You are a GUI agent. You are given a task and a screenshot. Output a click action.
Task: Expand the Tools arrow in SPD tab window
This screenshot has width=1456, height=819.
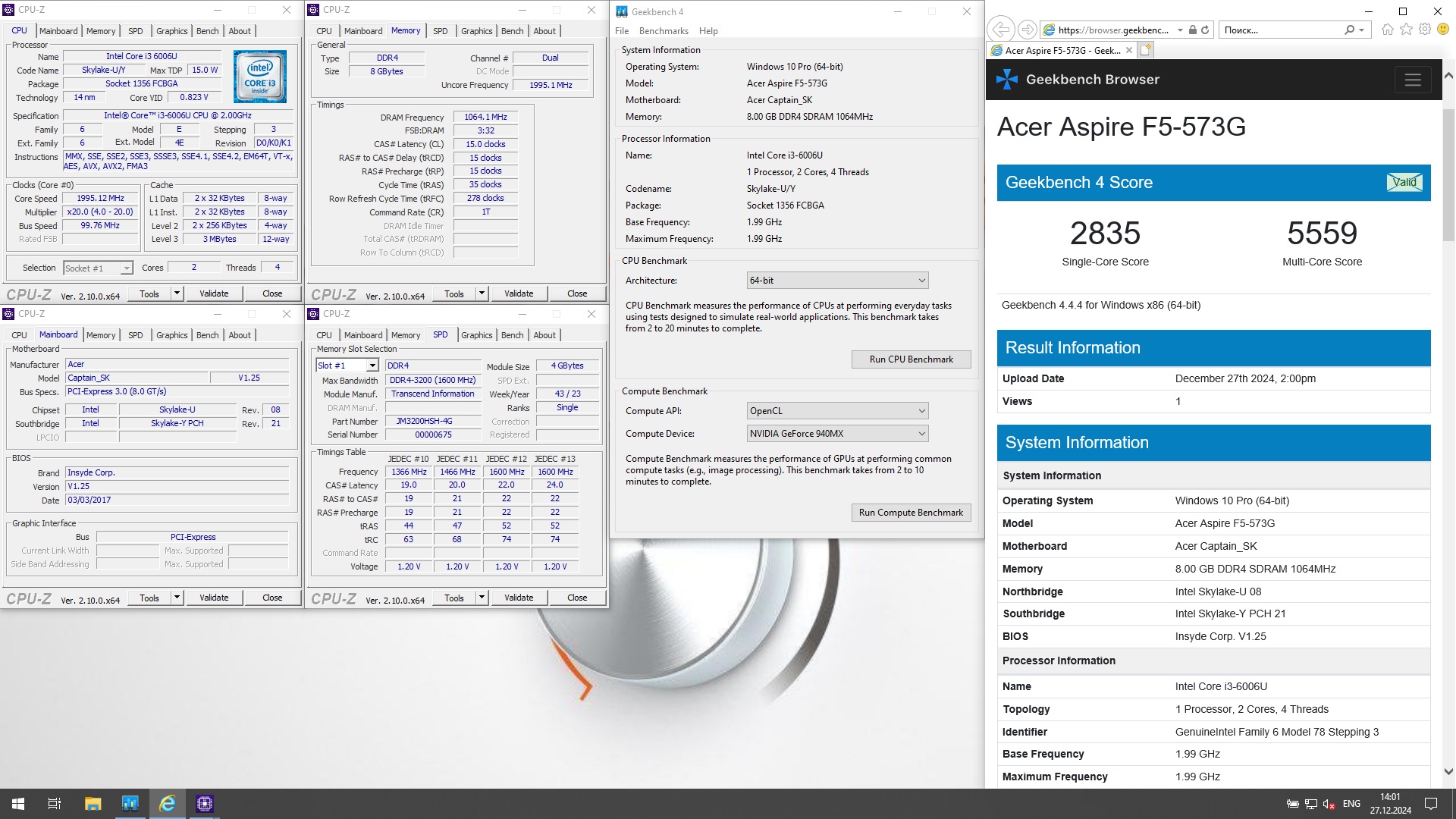pos(482,598)
